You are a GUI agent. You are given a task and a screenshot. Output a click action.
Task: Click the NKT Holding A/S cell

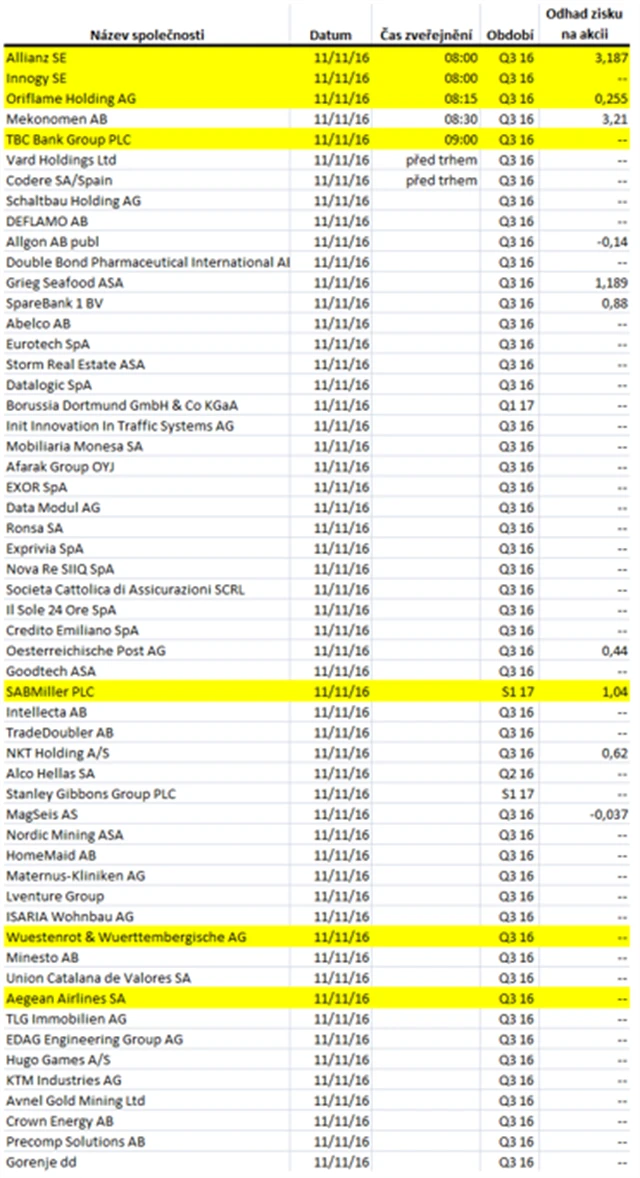[58, 753]
